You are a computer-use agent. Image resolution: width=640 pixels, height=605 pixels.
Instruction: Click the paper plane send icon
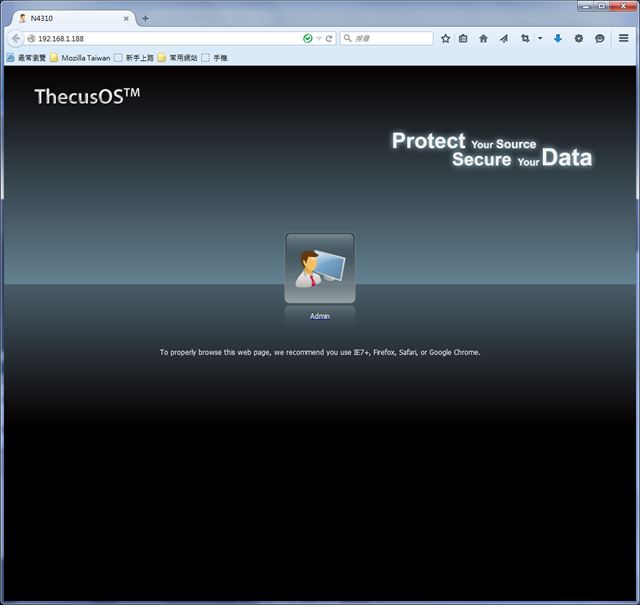[504, 38]
